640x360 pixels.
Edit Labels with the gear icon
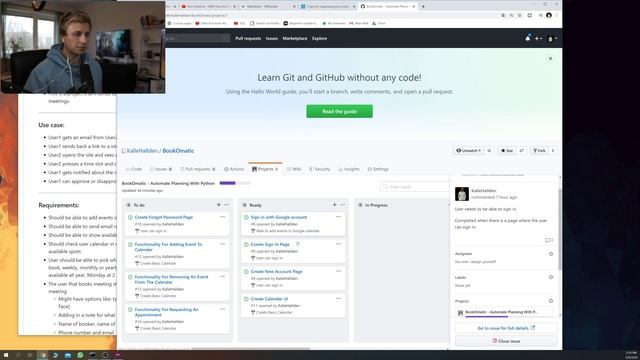click(551, 277)
